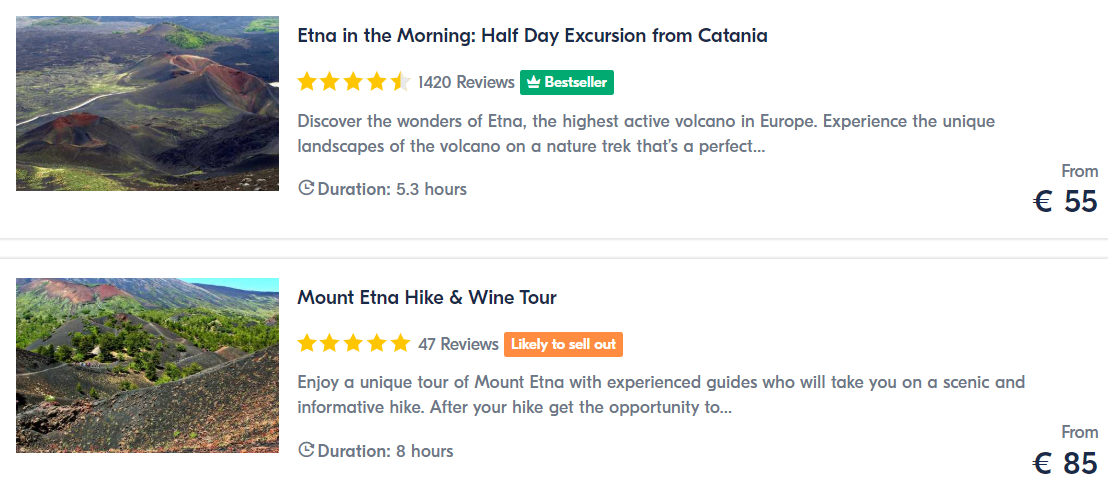The height and width of the screenshot is (488, 1108).
Task: Open Etna in the Morning excursion title
Action: (532, 35)
